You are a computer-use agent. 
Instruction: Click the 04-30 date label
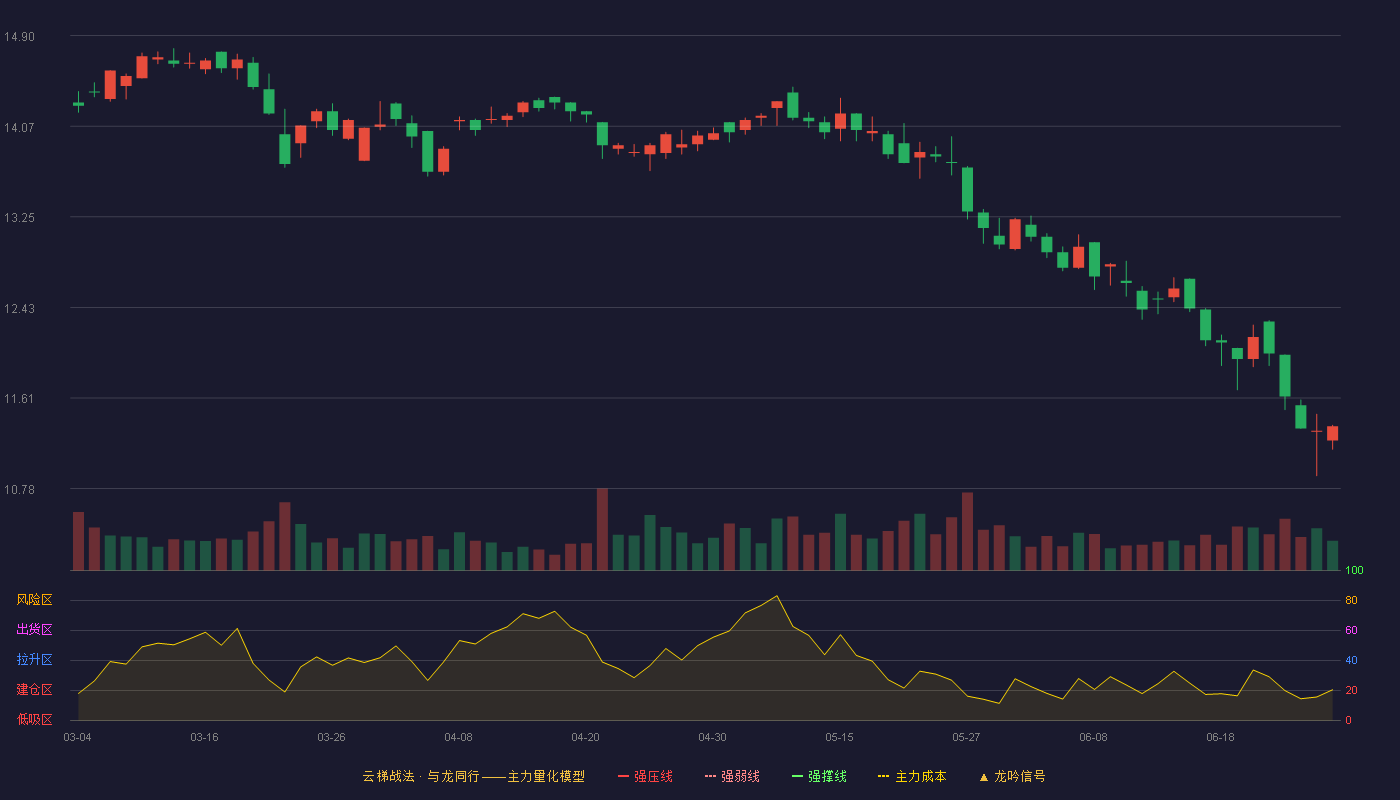tap(712, 737)
